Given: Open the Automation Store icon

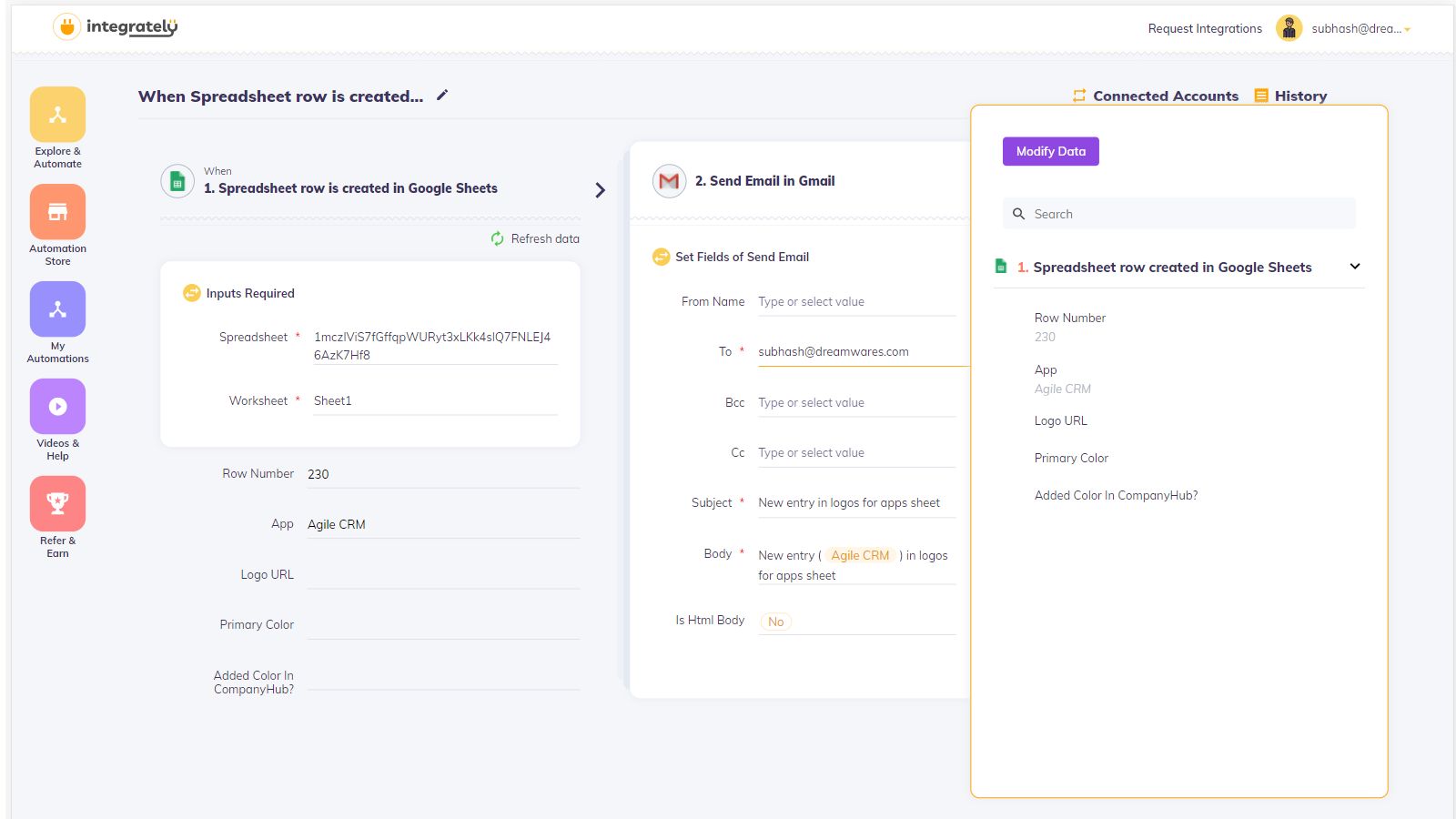Looking at the screenshot, I should coord(57,212).
